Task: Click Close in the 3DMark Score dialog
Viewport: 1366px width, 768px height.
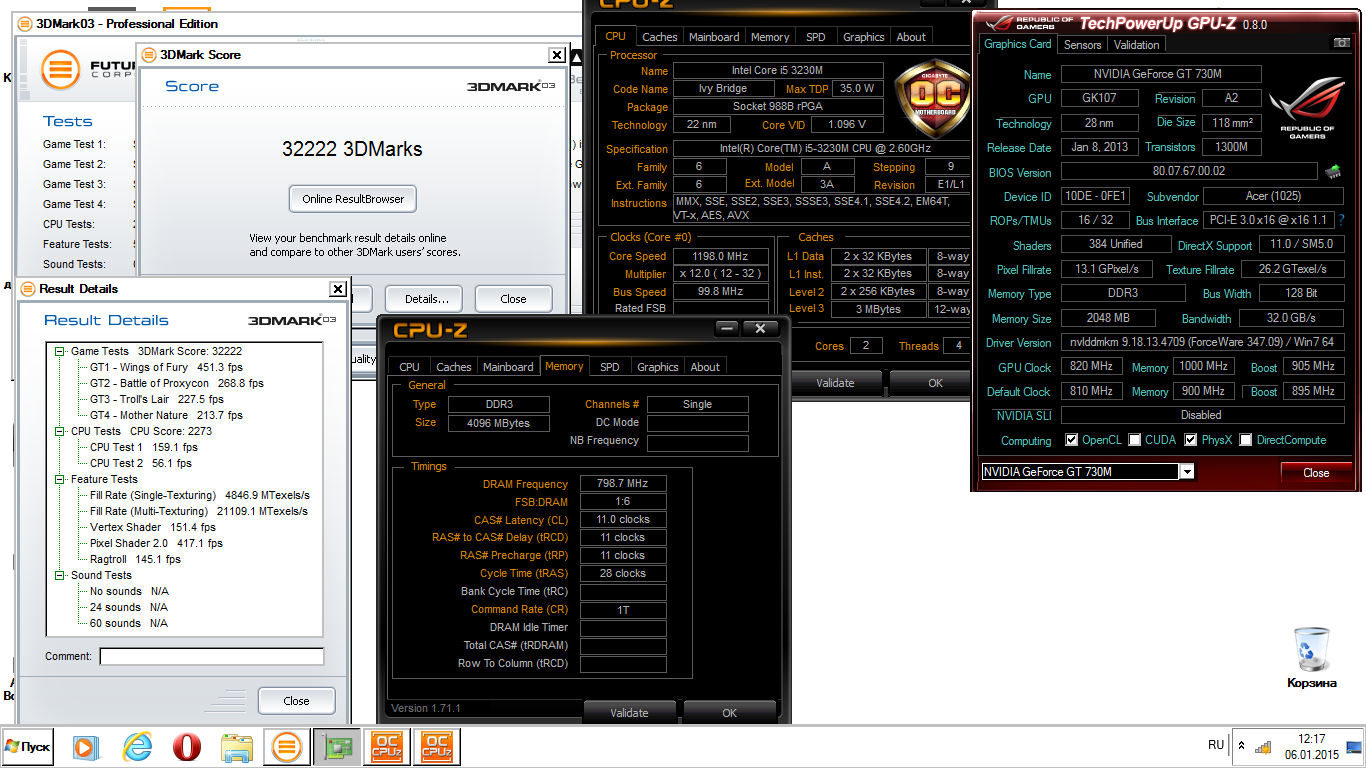Action: (513, 299)
